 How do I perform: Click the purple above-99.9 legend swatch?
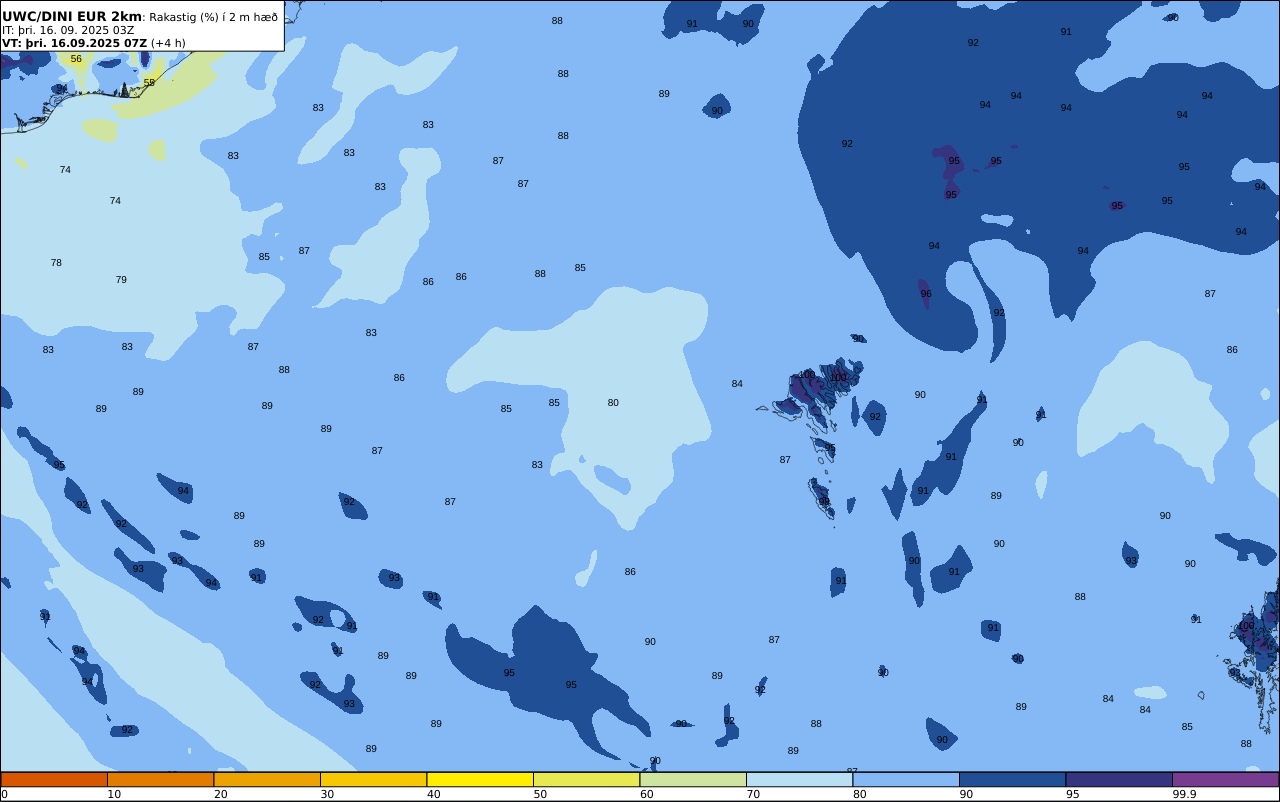1225,779
